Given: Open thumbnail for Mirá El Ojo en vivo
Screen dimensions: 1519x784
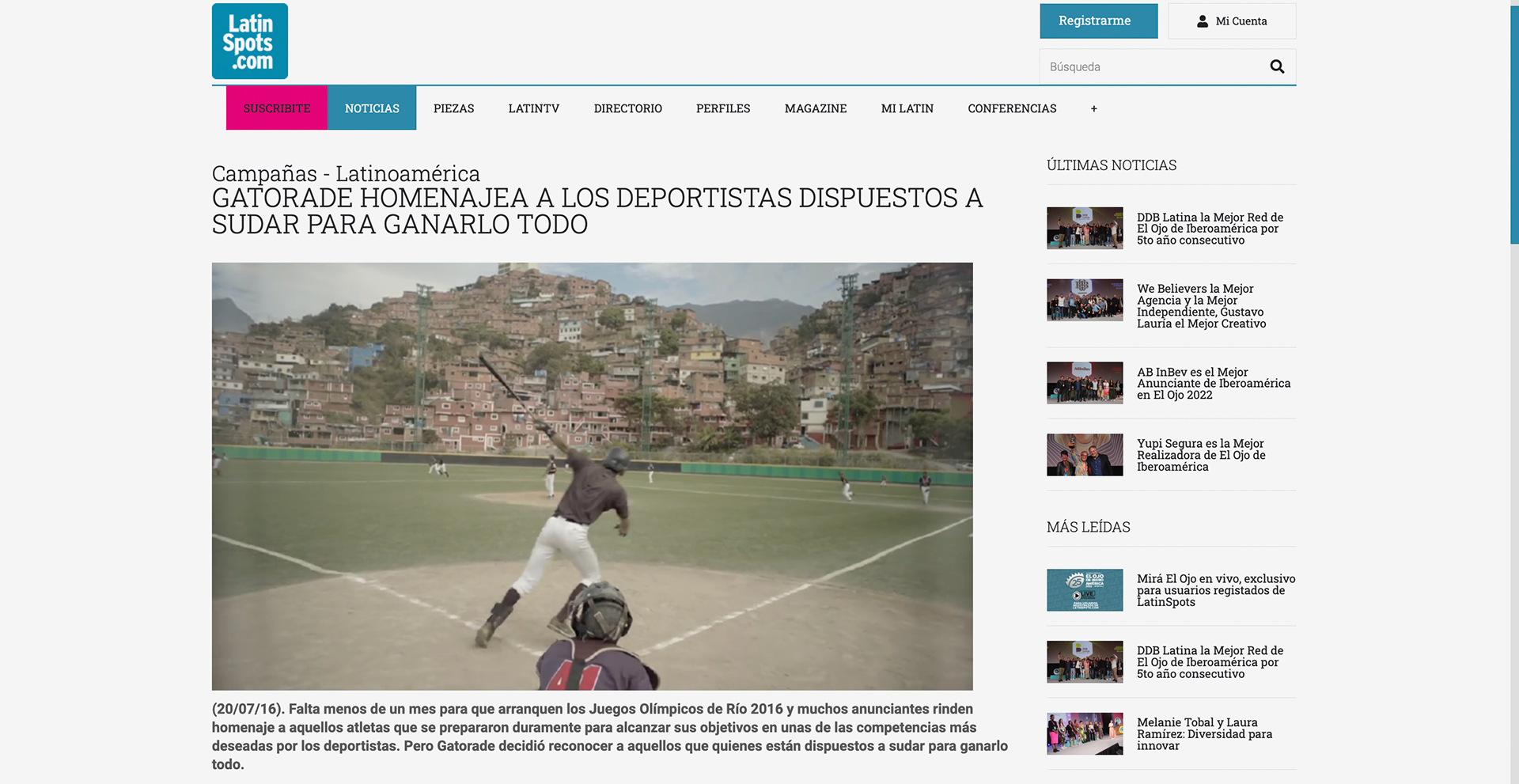Looking at the screenshot, I should (1085, 590).
